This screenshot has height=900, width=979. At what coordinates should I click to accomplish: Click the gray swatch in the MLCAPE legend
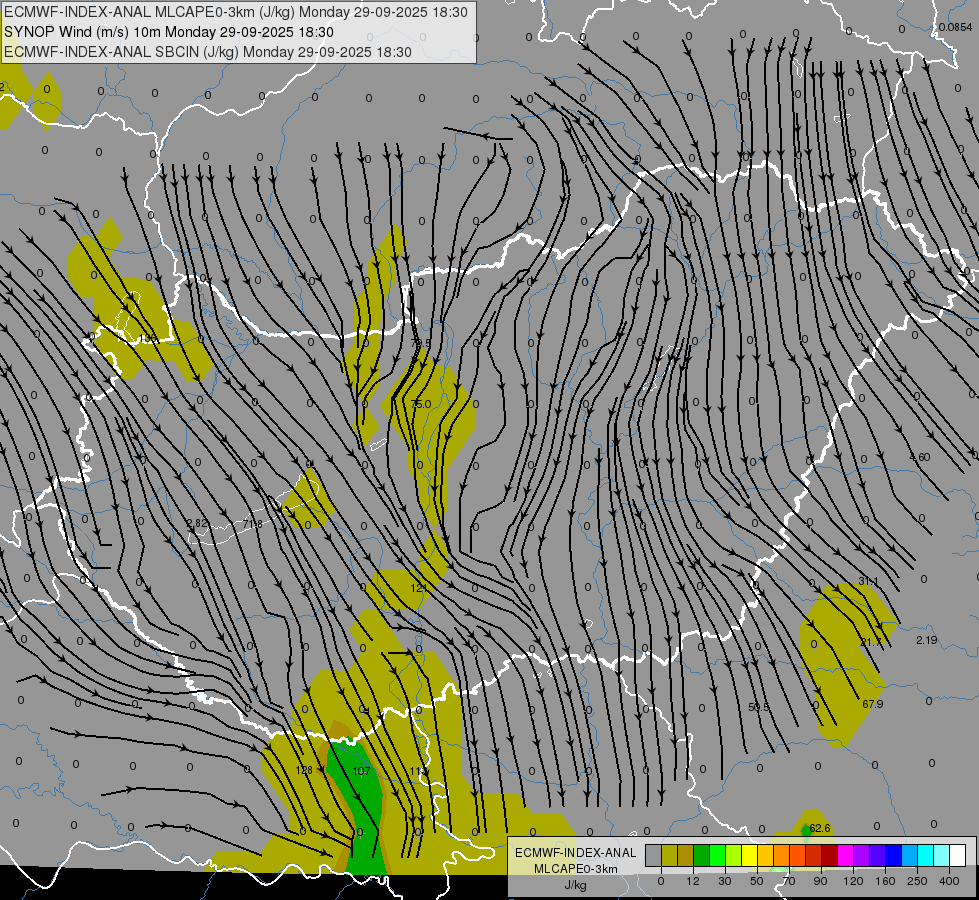pos(654,855)
